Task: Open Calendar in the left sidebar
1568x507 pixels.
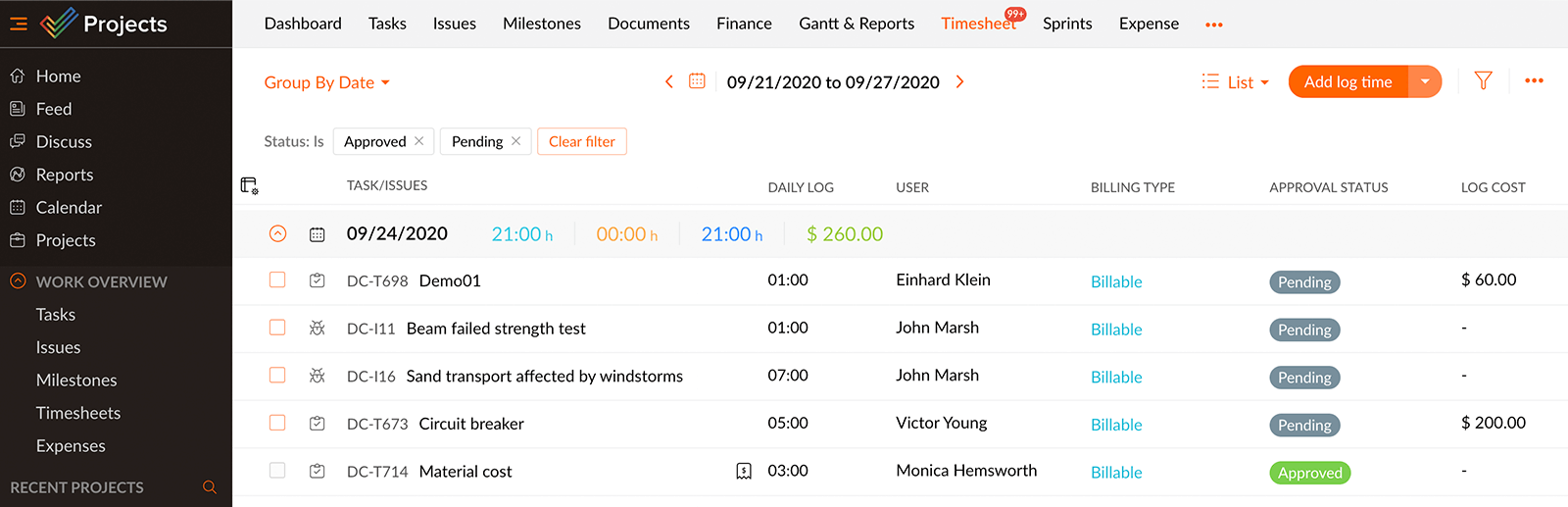Action: pyautogui.click(x=69, y=207)
